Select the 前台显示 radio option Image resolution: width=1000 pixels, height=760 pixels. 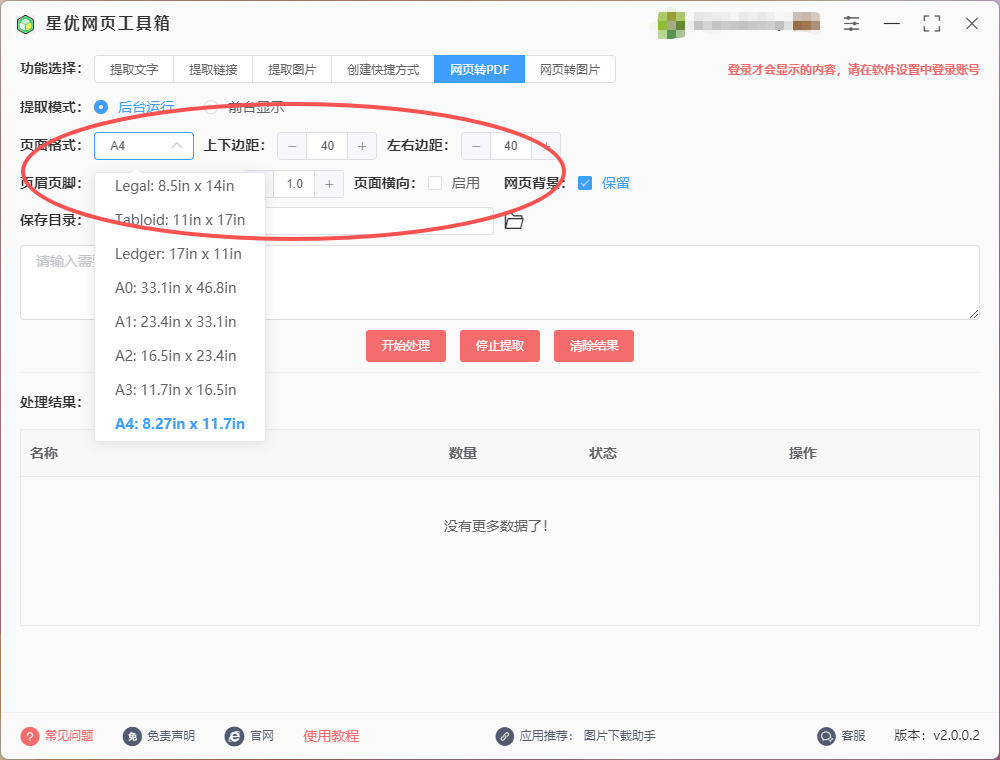210,107
